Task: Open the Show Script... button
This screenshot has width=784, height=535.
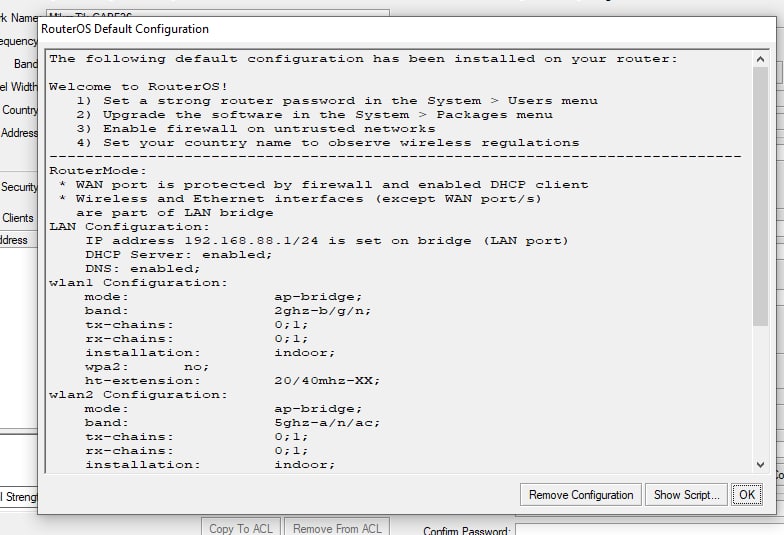Action: coord(686,494)
